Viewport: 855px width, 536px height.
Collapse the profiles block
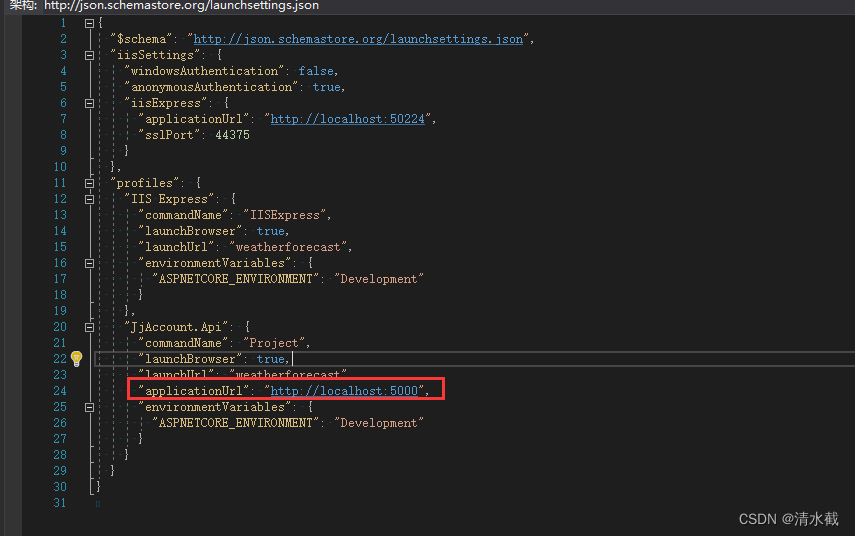[89, 184]
